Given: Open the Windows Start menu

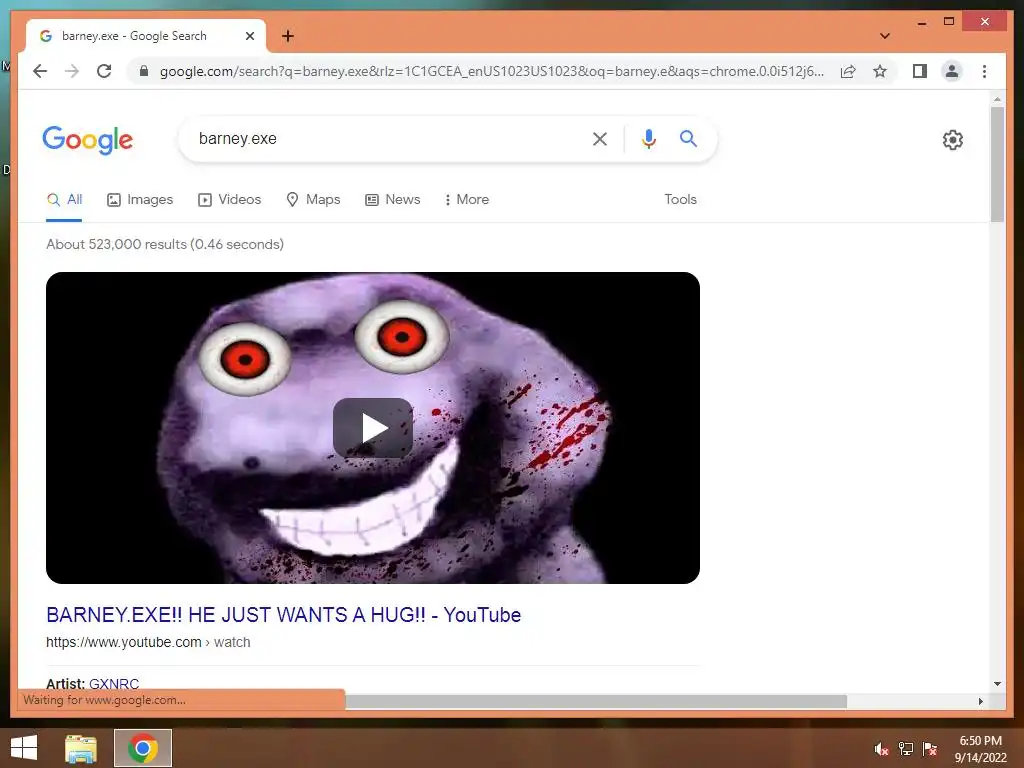Looking at the screenshot, I should pyautogui.click(x=24, y=748).
